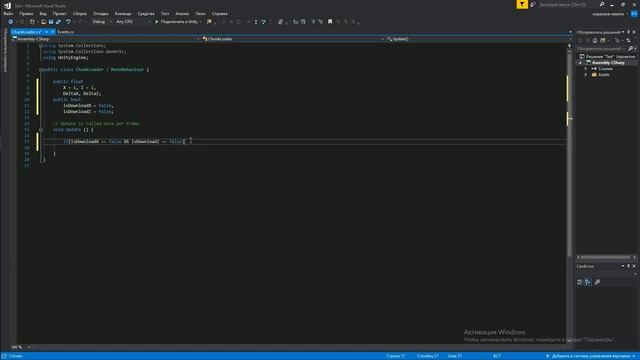The height and width of the screenshot is (360, 640).
Task: Open the Средства menu
Action: 146,13
